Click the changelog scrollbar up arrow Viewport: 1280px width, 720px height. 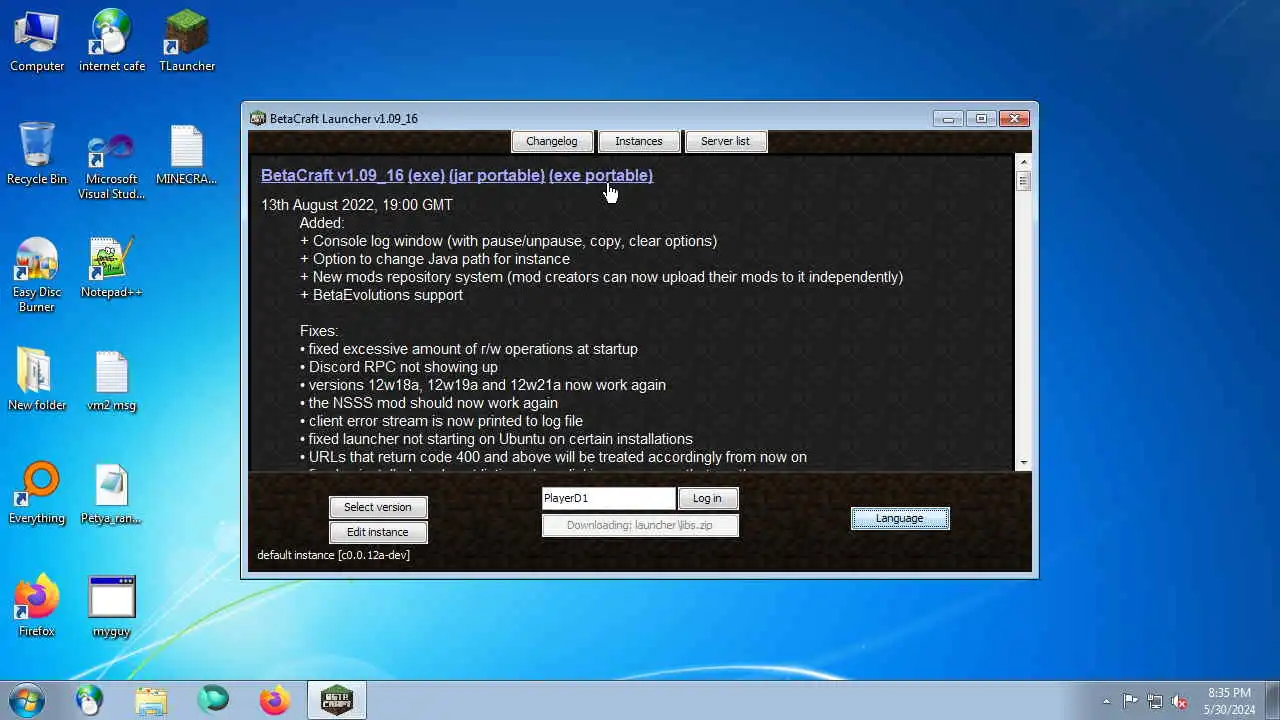pyautogui.click(x=1023, y=162)
